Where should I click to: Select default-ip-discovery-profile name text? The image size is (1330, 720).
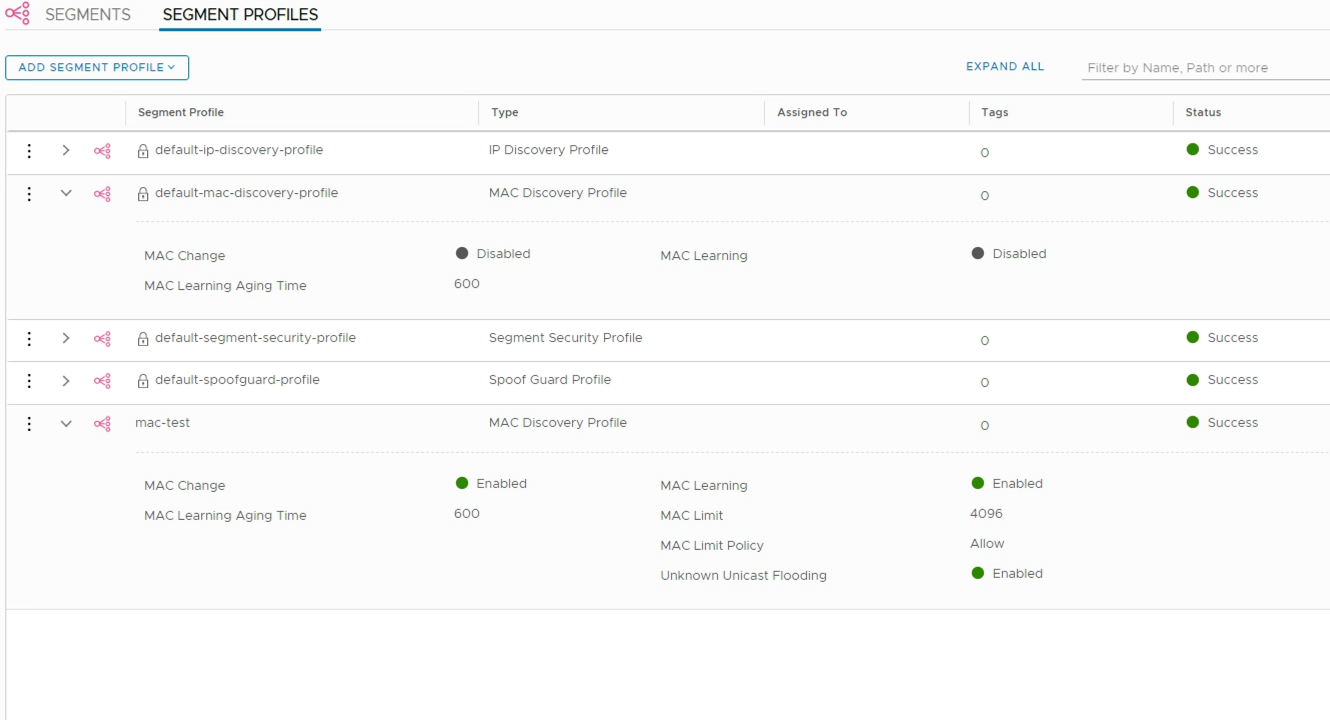tap(239, 150)
